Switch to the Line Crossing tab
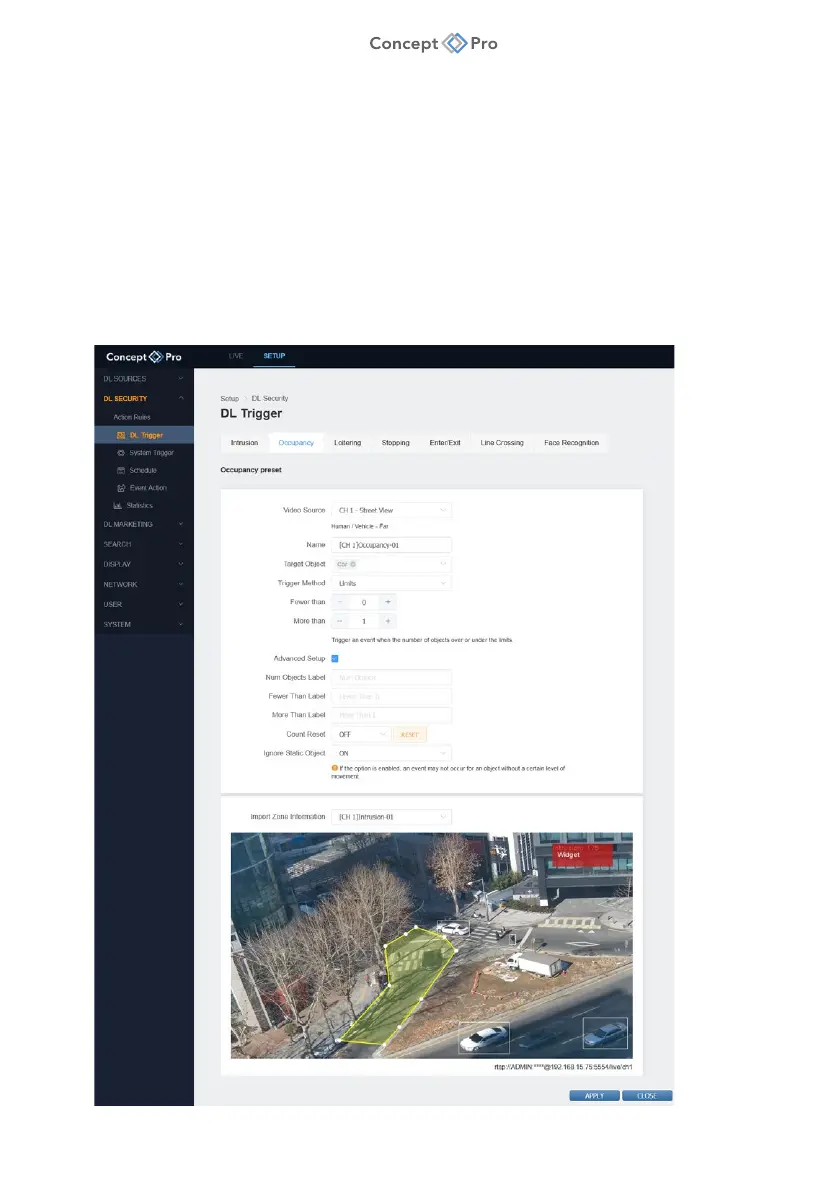Screen dimensions: 839x1191 [501, 442]
